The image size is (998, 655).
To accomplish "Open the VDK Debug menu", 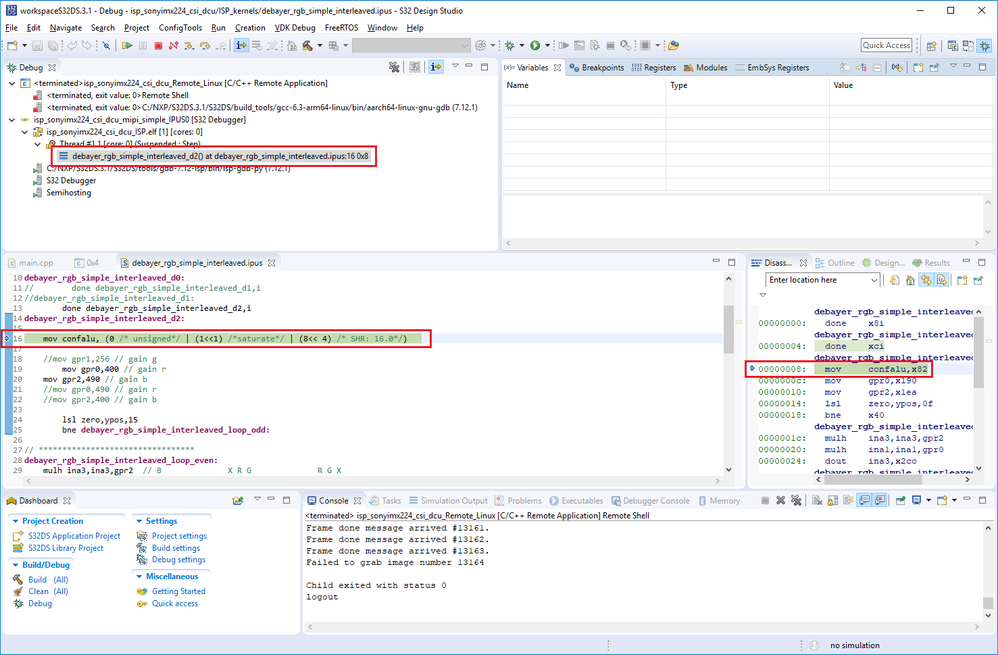I will 295,28.
